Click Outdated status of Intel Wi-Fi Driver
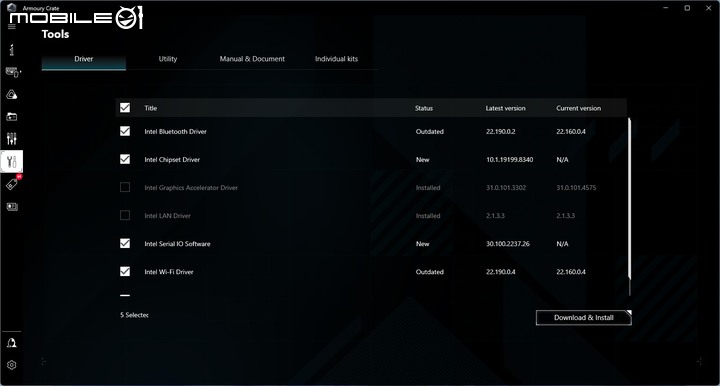The width and height of the screenshot is (720, 386). [430, 272]
